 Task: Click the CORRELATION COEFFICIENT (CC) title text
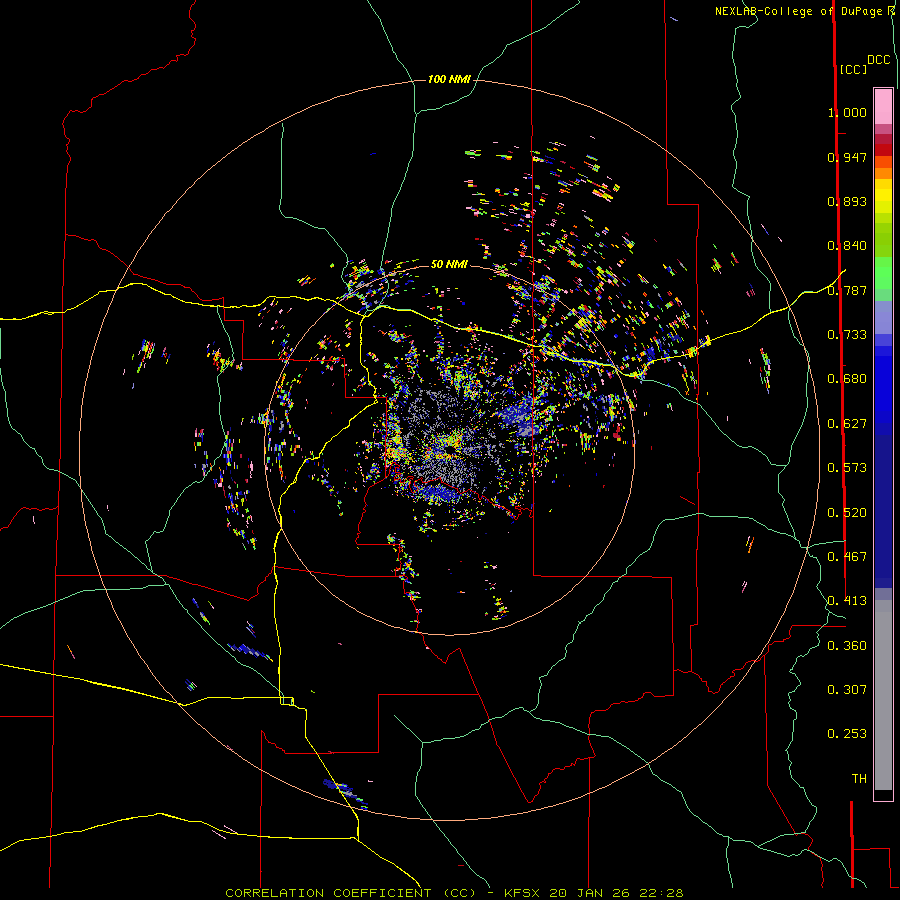click(x=350, y=893)
